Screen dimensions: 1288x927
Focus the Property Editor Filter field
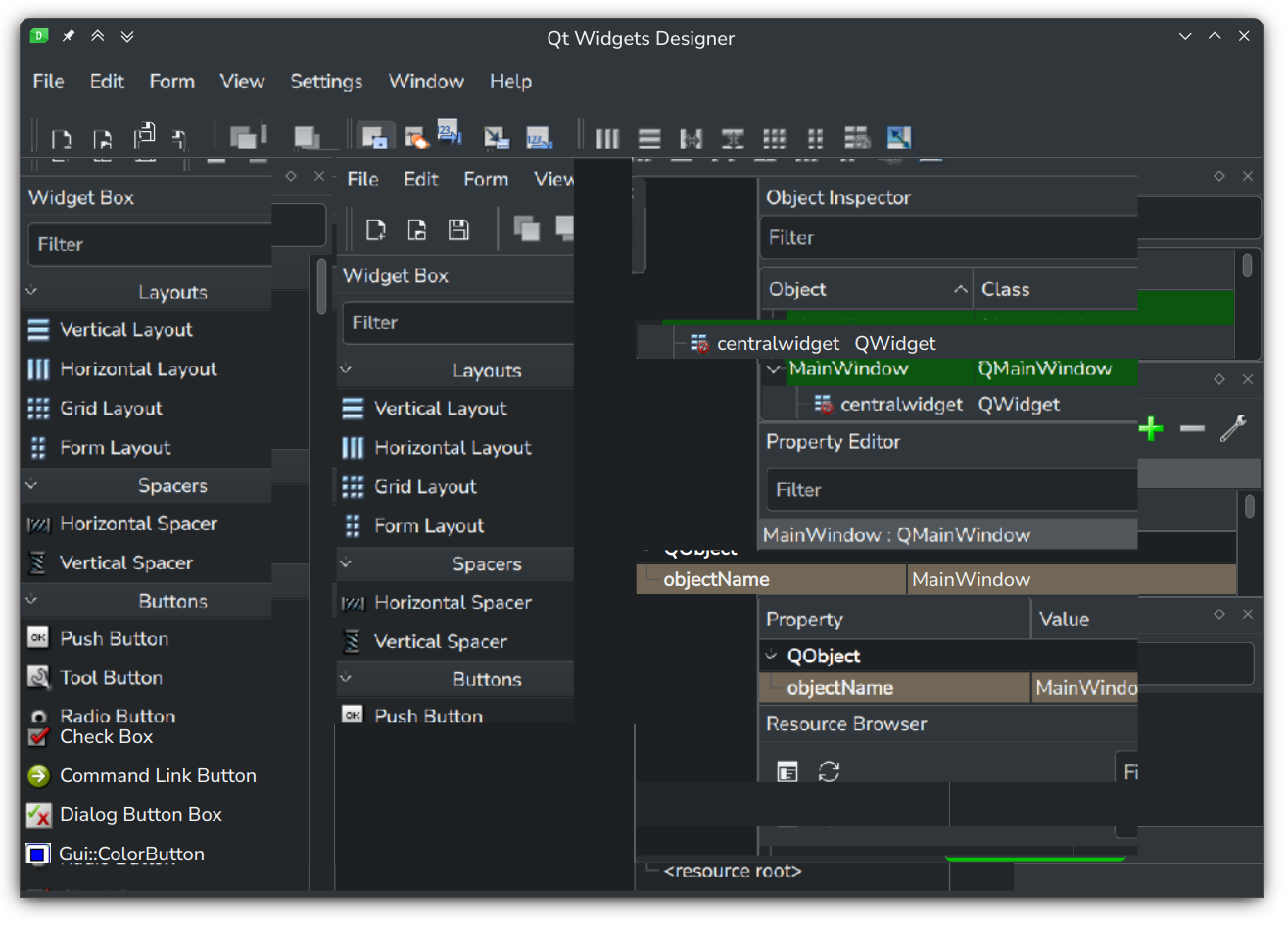click(951, 489)
